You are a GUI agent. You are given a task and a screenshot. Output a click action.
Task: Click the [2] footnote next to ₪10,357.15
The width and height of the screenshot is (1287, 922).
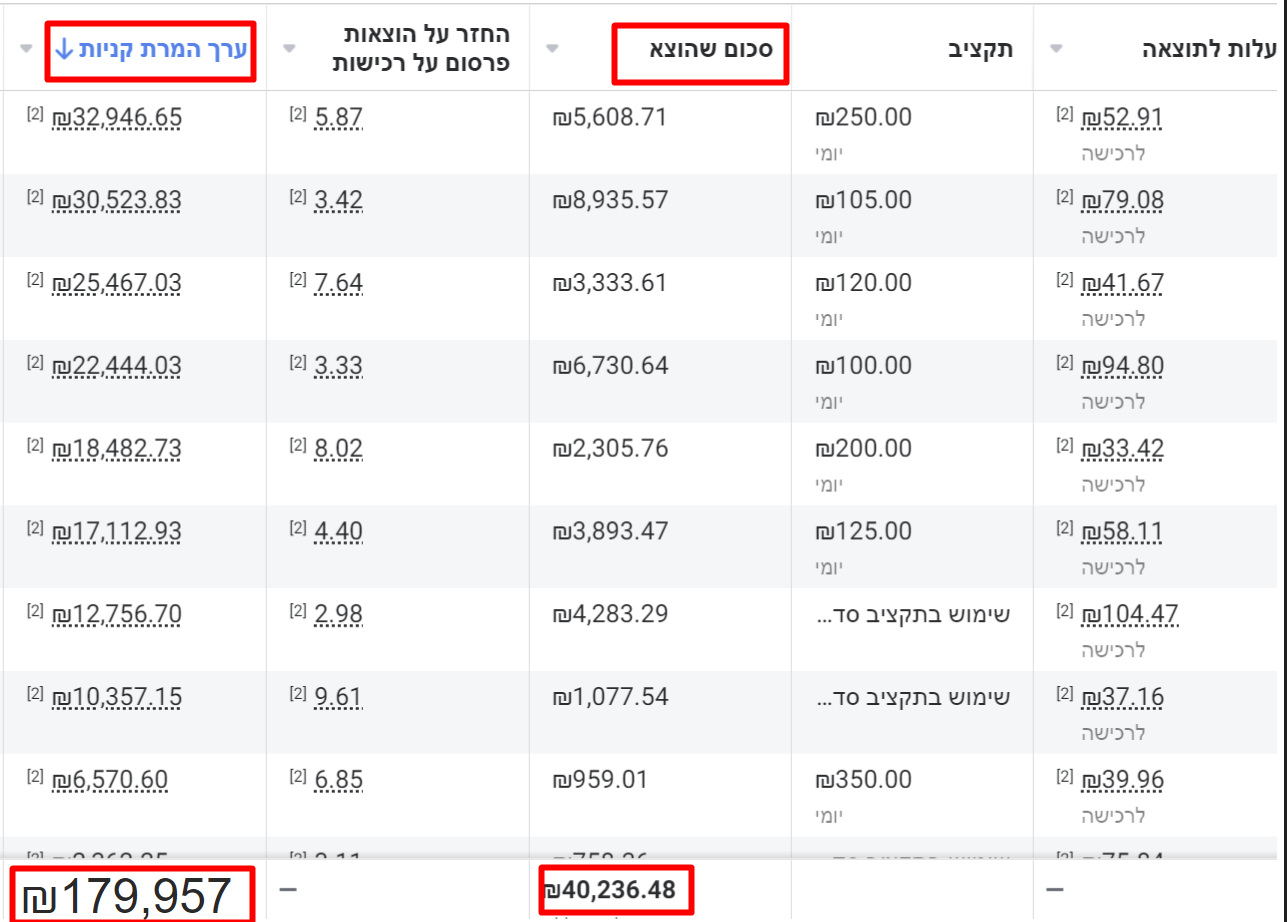pyautogui.click(x=35, y=695)
